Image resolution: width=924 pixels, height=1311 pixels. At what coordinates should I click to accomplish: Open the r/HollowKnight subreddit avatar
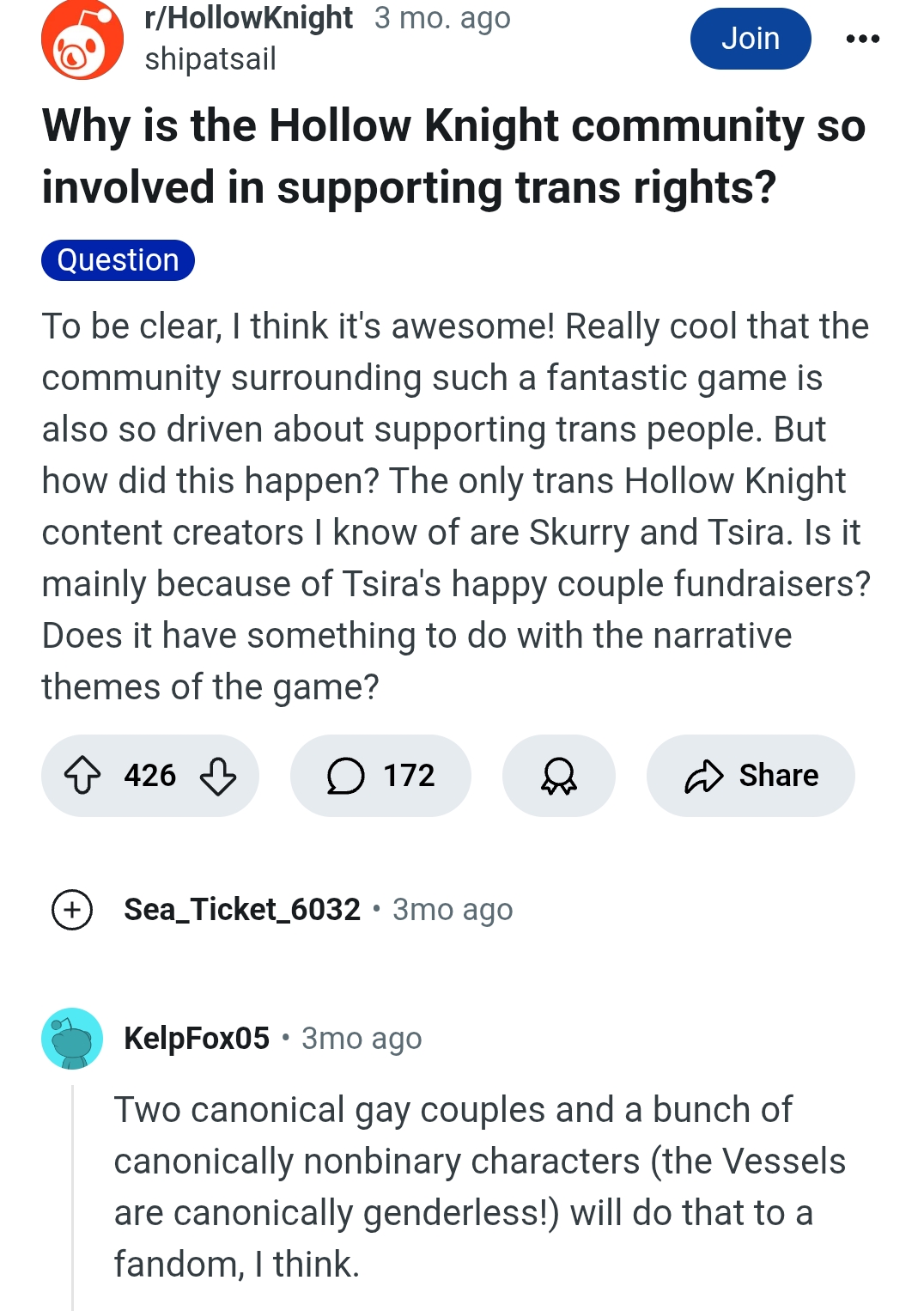(x=82, y=39)
